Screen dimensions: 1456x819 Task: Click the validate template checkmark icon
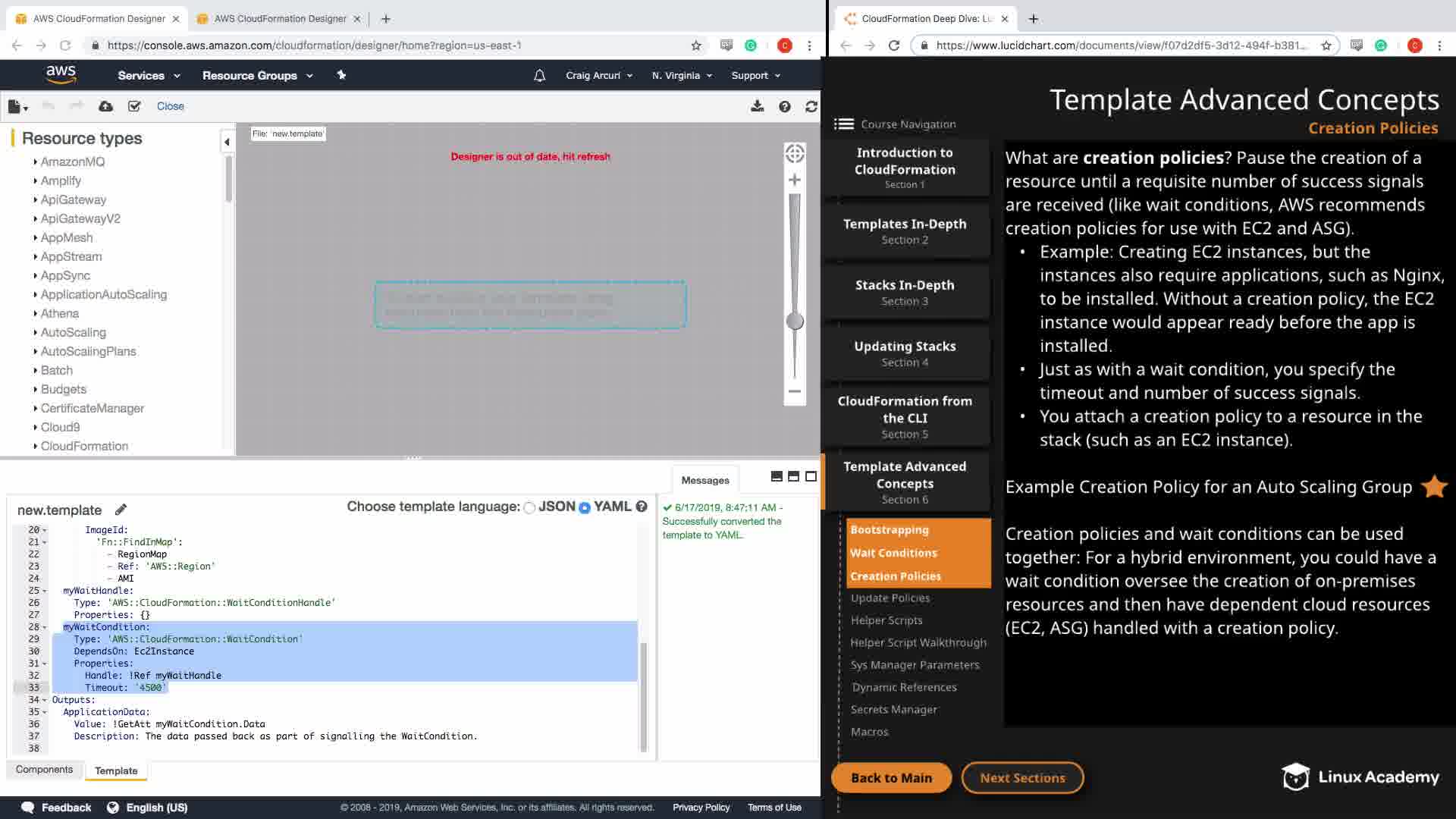[134, 106]
